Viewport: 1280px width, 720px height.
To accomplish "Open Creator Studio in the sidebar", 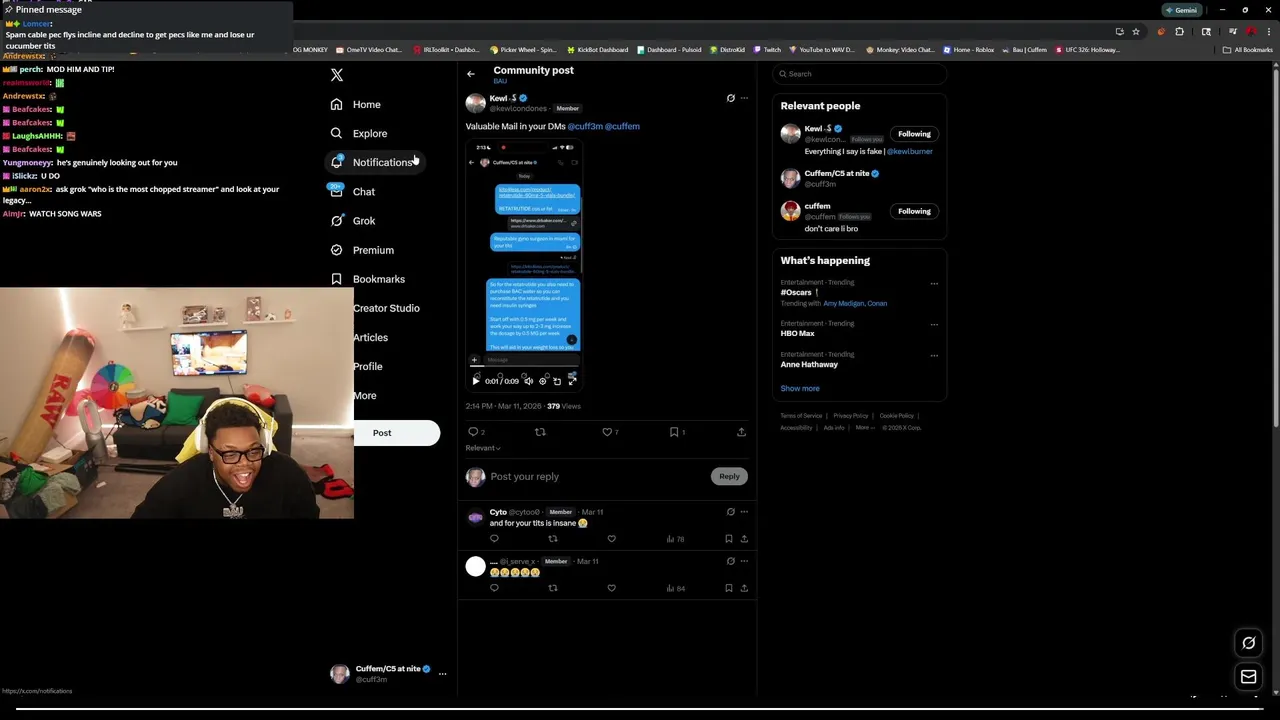I will pos(386,308).
